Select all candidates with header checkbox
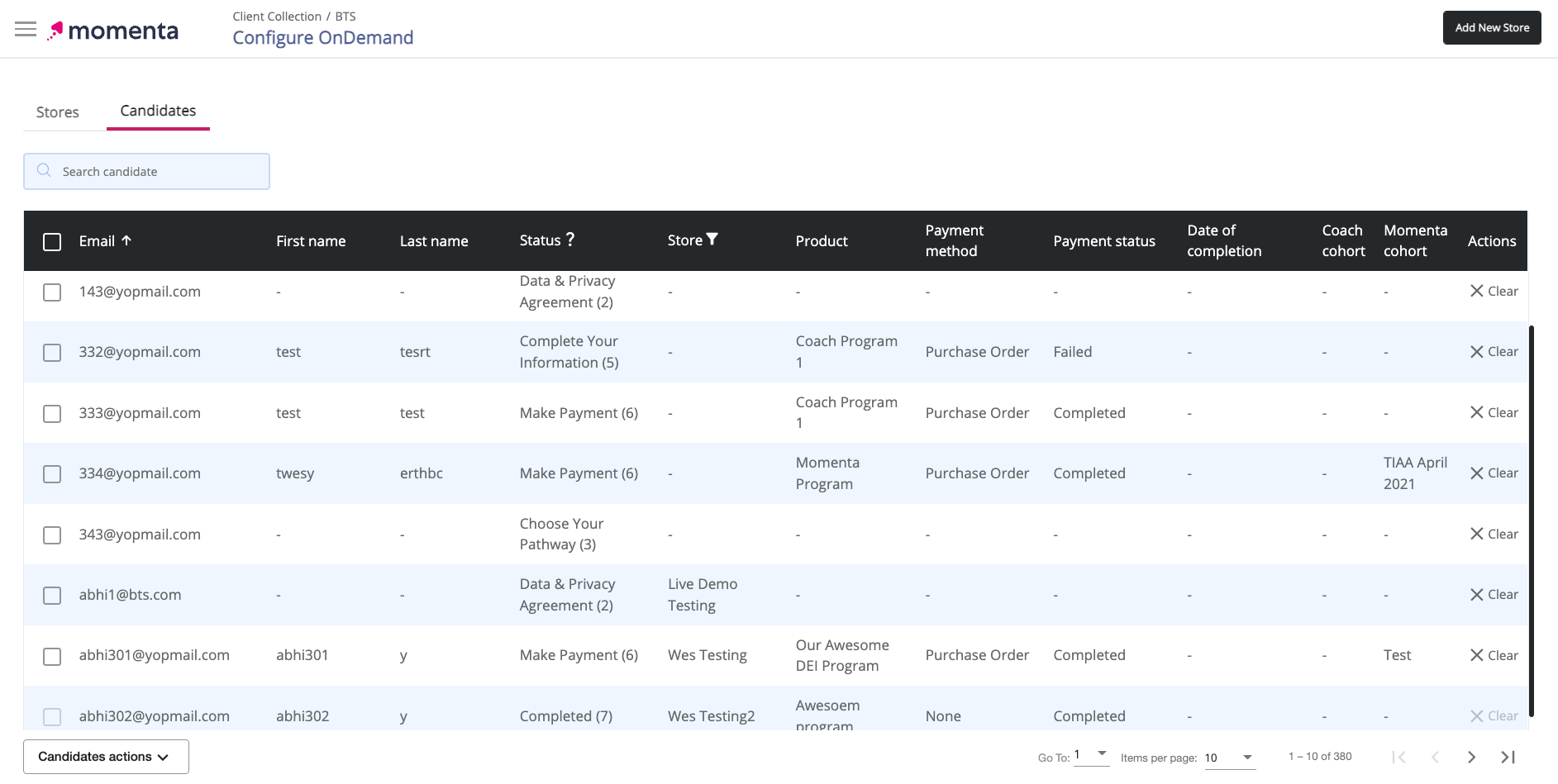1558x784 pixels. 52,241
